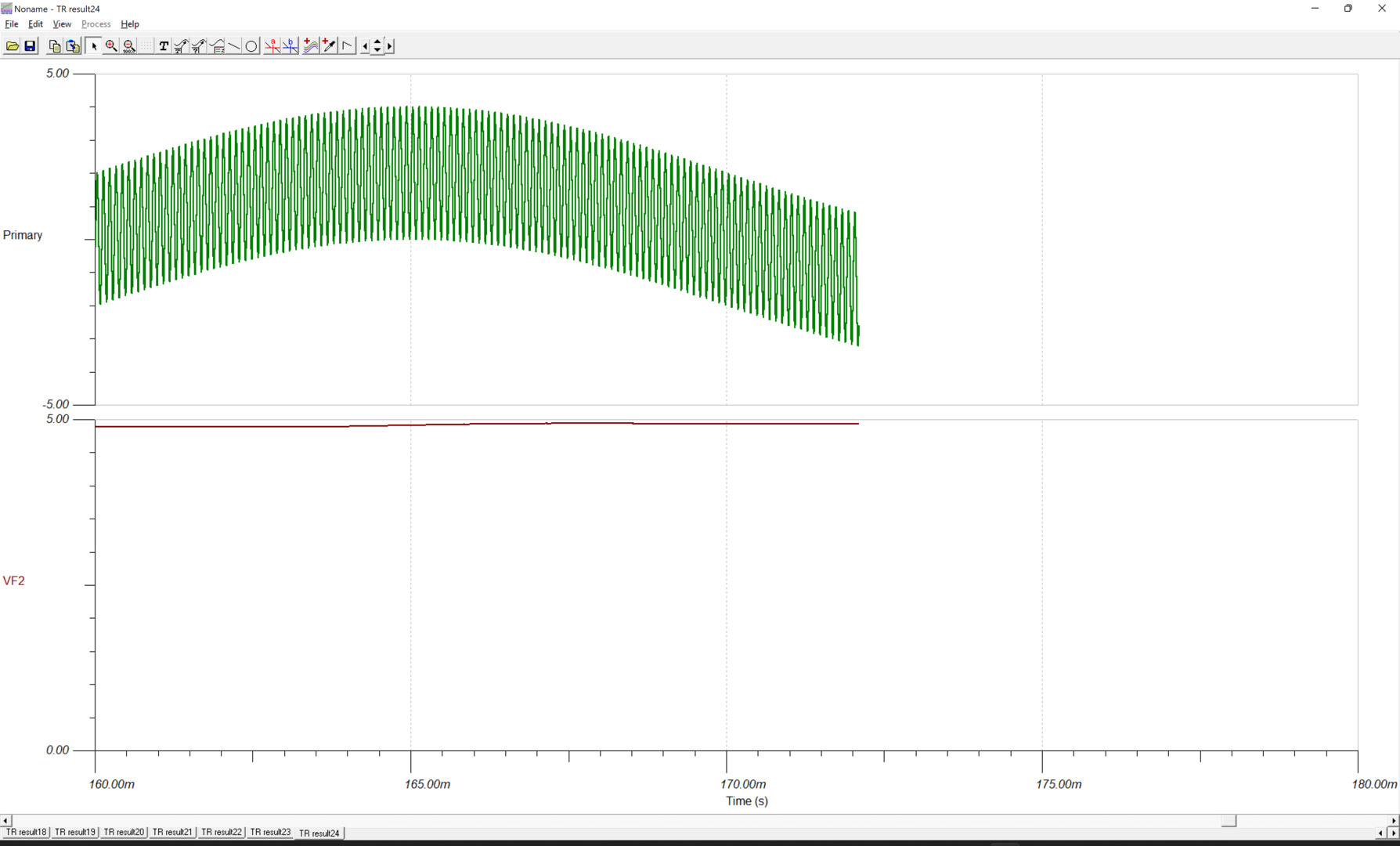Switch to the TR result18 tab
The height and width of the screenshot is (846, 1400).
coord(26,833)
